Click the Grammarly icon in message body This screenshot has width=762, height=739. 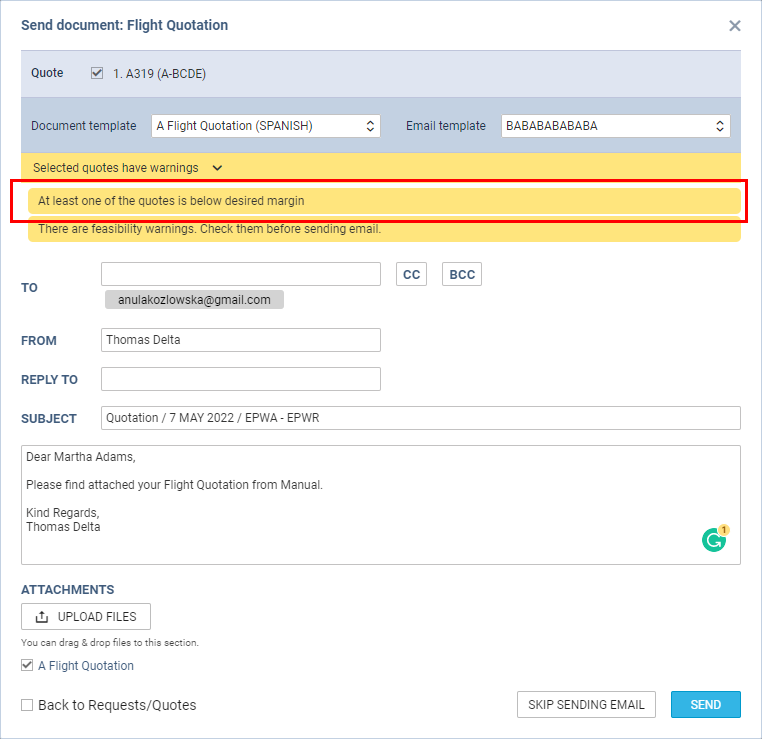[x=714, y=539]
